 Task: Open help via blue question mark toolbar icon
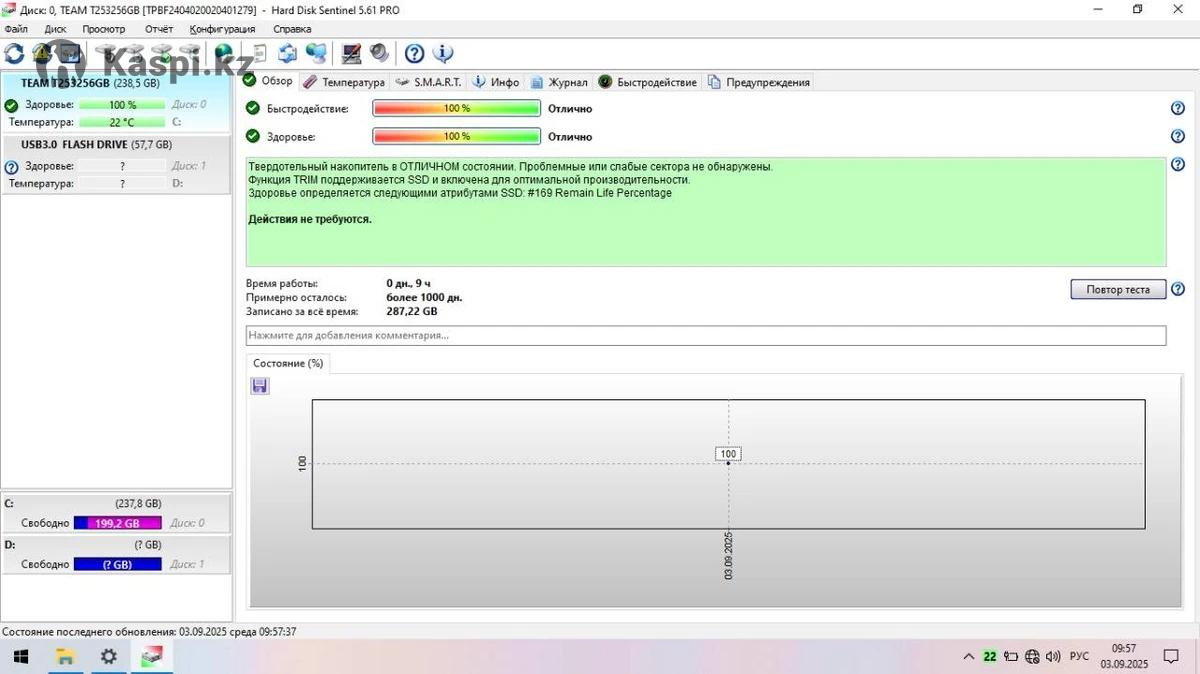coord(414,53)
